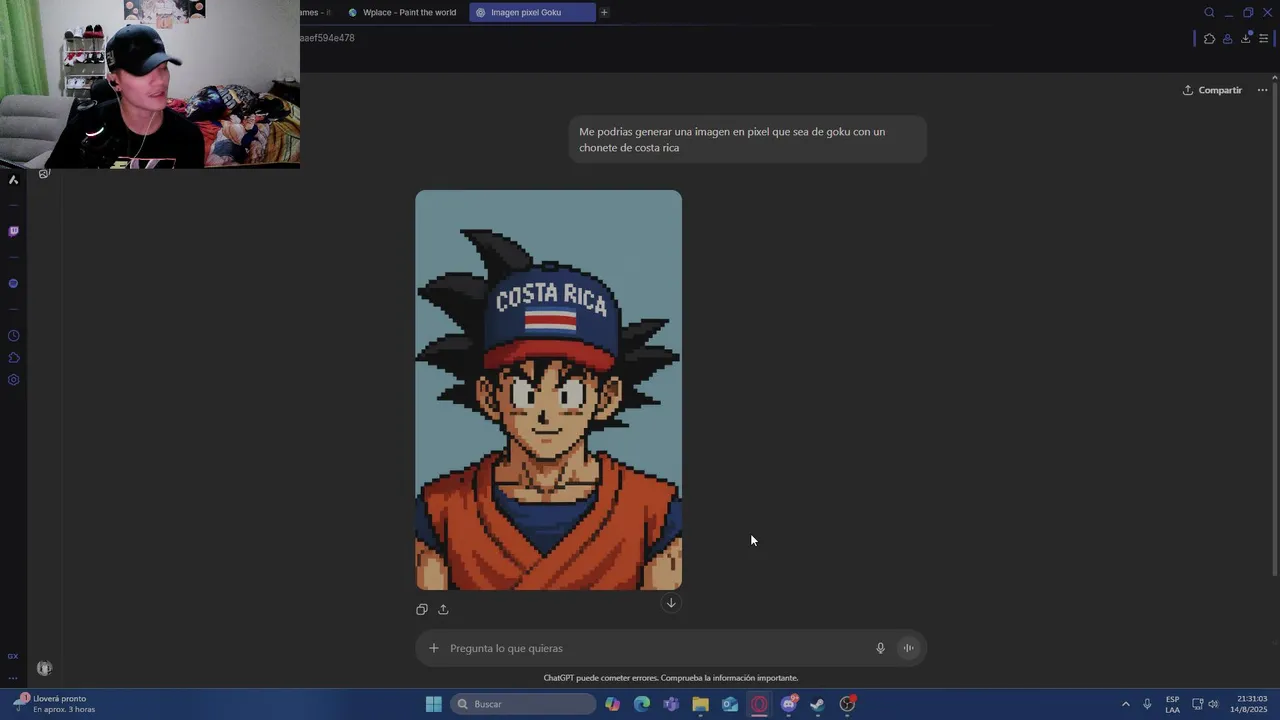Open the Aria AI sidebar icon
1280x720 pixels.
tap(13, 180)
